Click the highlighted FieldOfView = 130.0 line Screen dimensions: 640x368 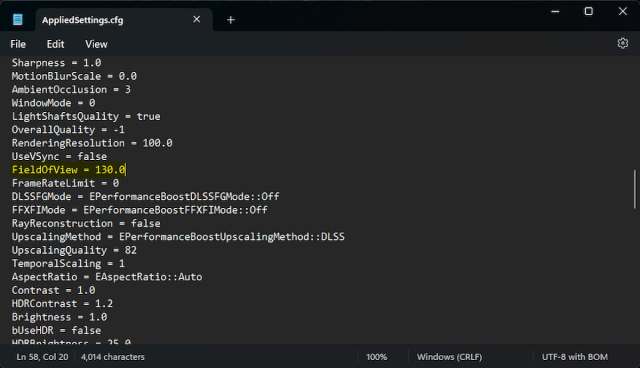pos(69,170)
